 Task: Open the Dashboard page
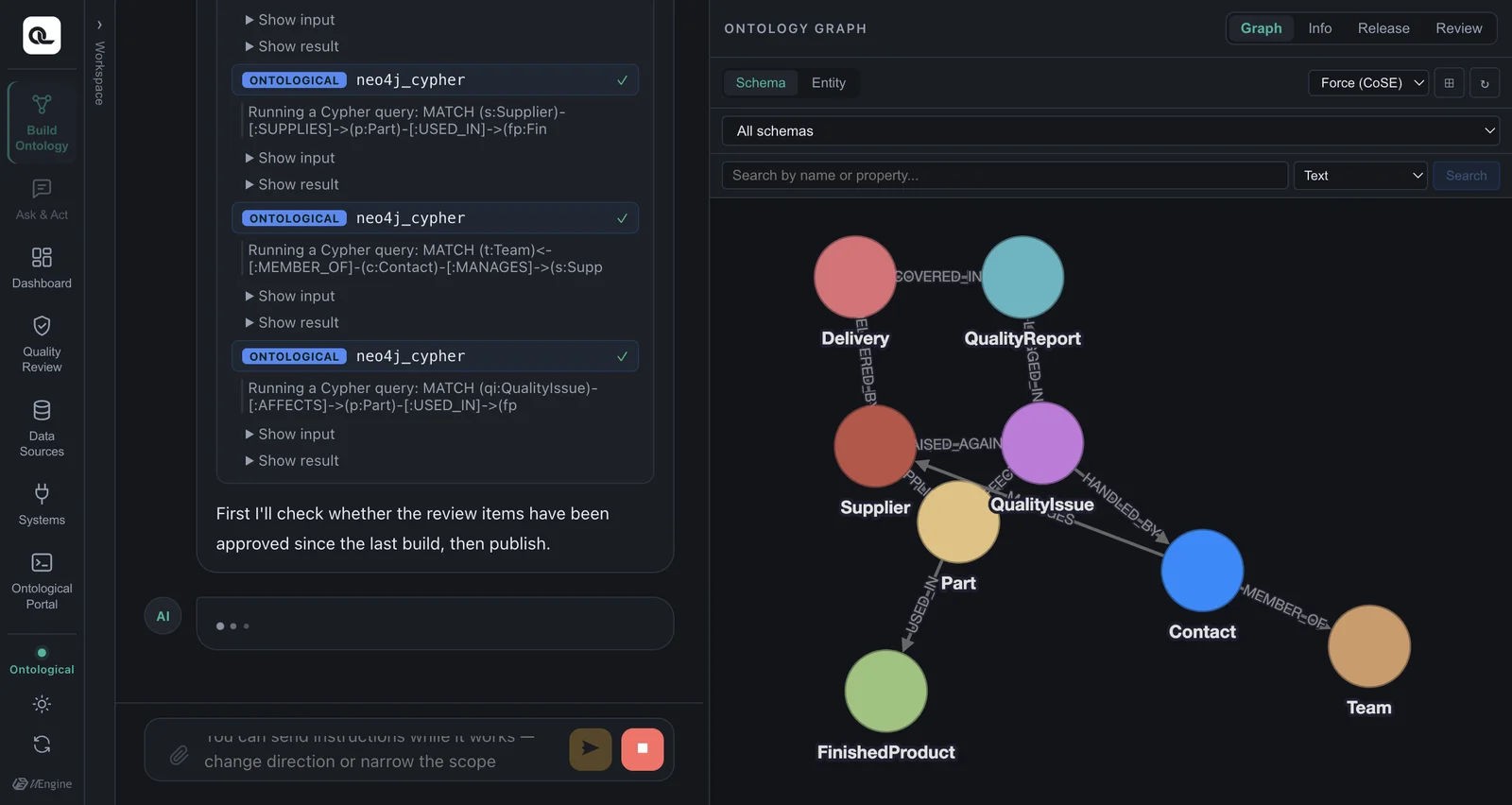click(x=42, y=268)
